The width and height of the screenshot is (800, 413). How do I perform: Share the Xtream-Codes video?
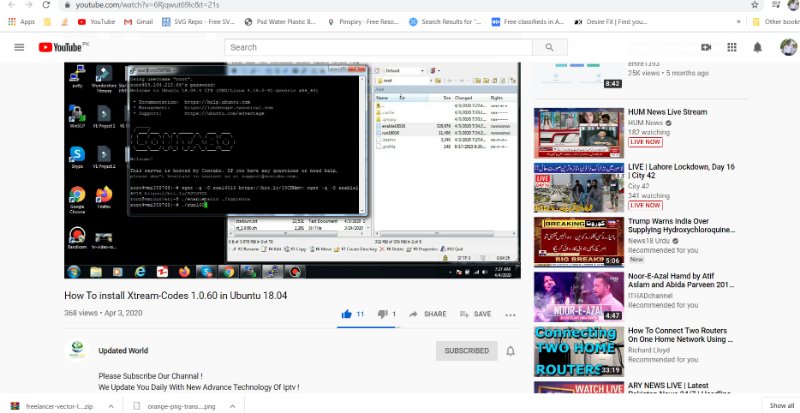tap(427, 314)
